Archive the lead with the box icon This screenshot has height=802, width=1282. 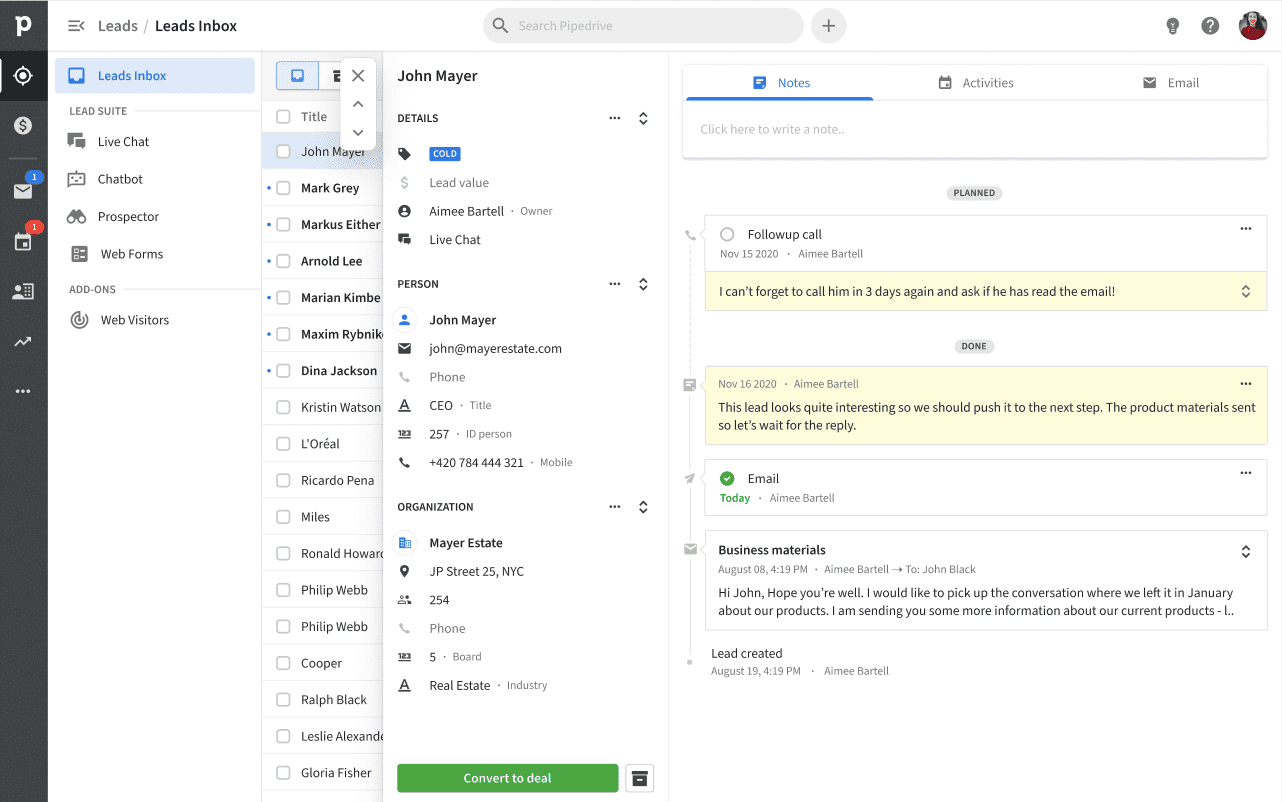click(x=640, y=778)
